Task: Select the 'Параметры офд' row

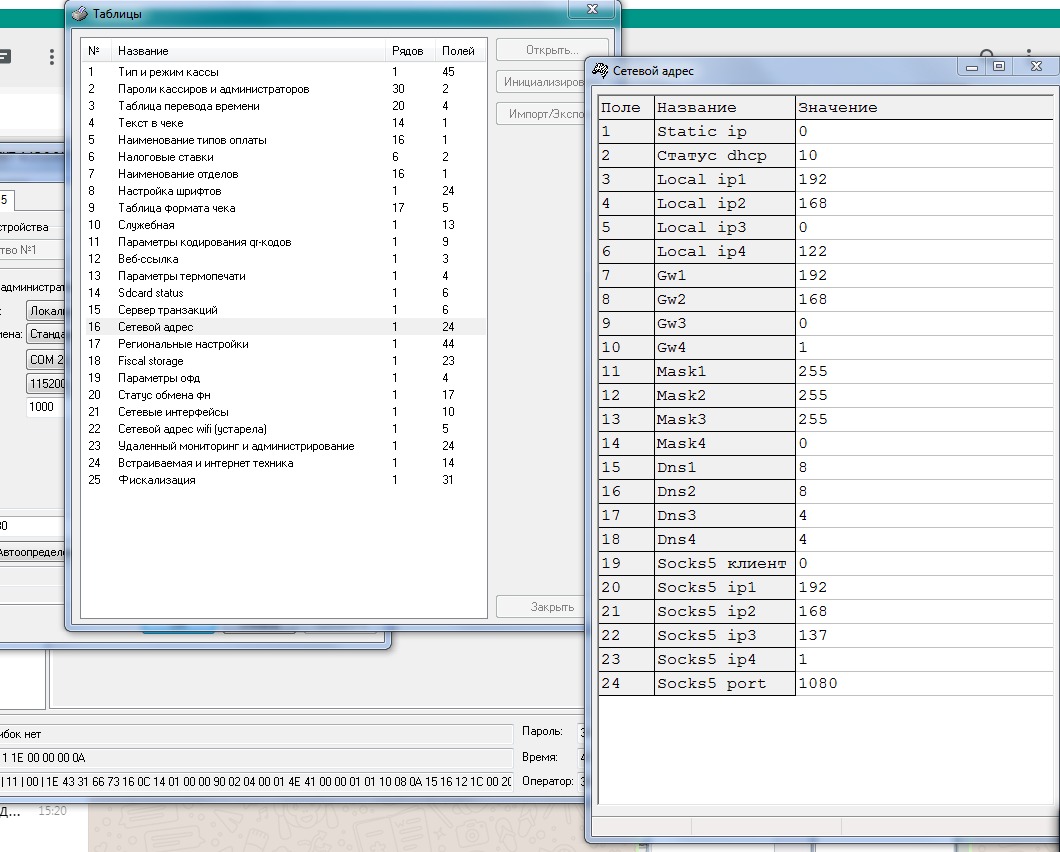Action: [x=284, y=378]
